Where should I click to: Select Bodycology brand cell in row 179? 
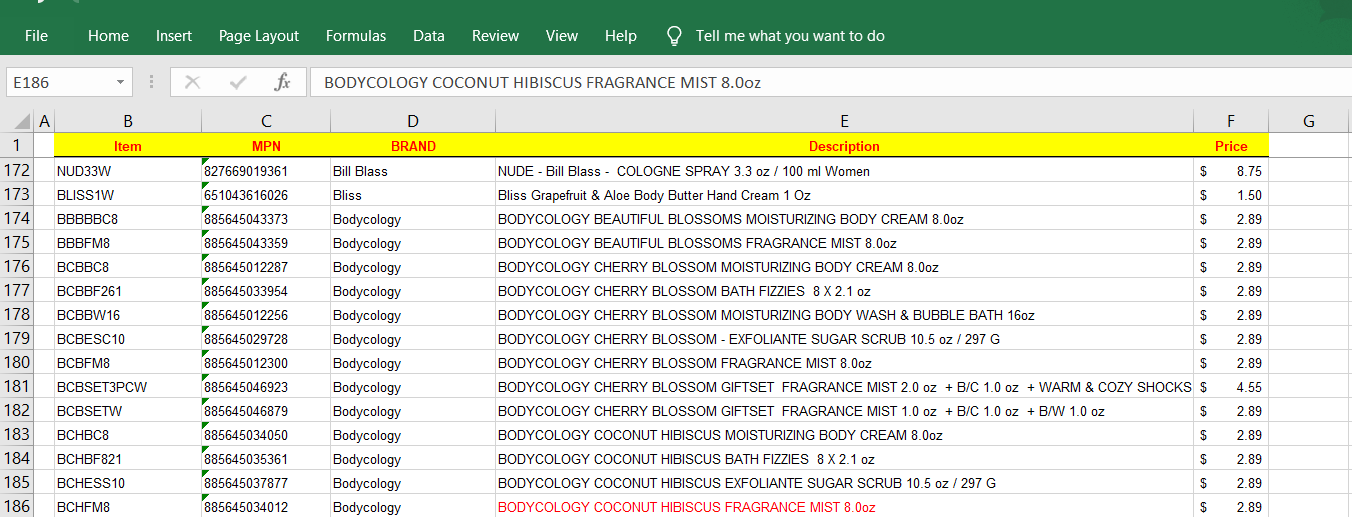pyautogui.click(x=413, y=339)
